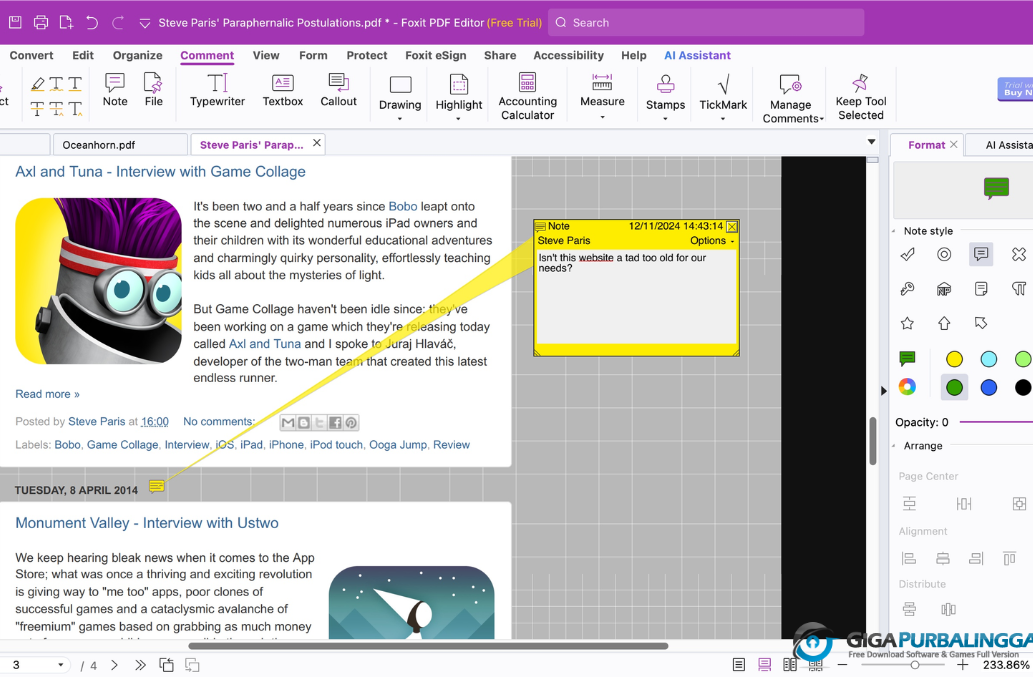Close the Steve Paris' Parap... document tab
Viewport: 1033px width, 677px height.
[317, 143]
